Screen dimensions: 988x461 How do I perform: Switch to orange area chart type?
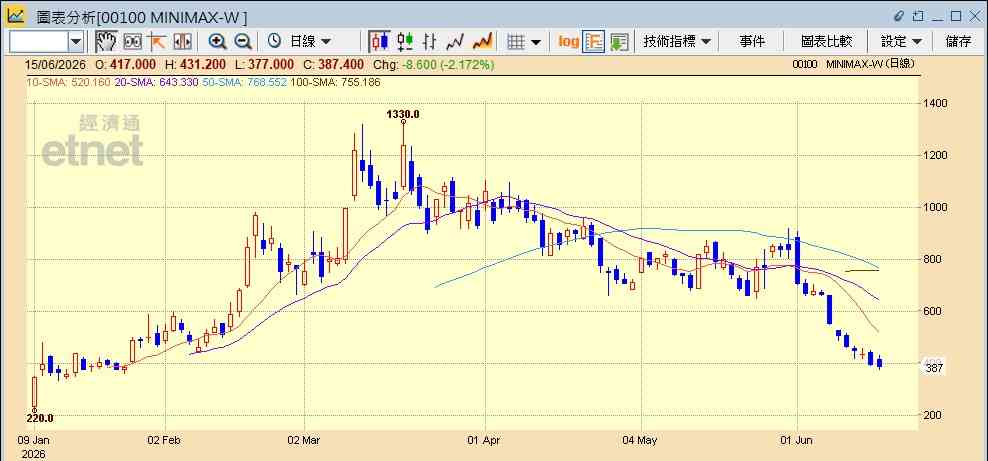click(x=482, y=42)
